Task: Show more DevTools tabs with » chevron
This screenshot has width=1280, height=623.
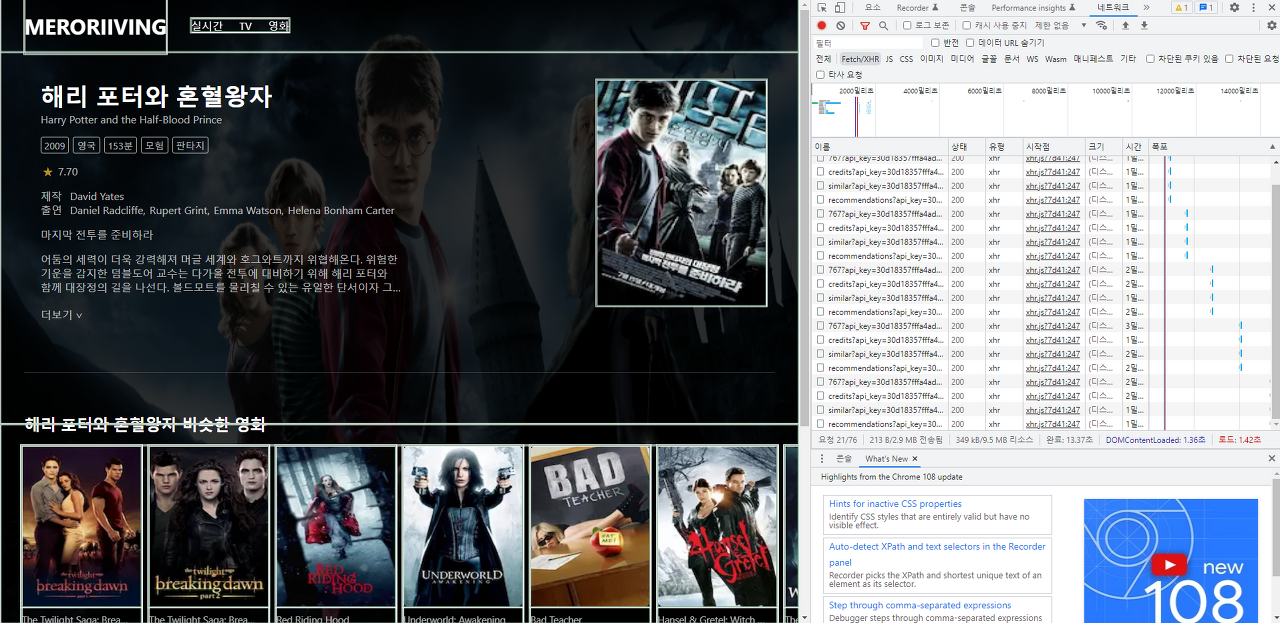Action: [x=1146, y=8]
